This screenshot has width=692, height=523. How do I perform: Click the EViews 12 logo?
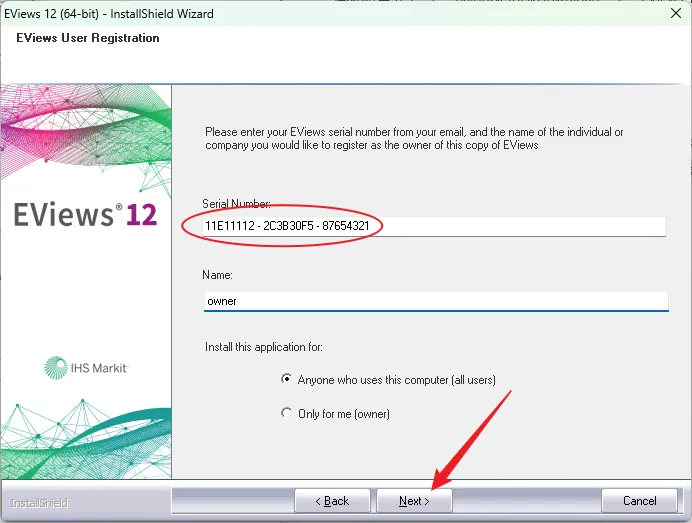pyautogui.click(x=85, y=214)
